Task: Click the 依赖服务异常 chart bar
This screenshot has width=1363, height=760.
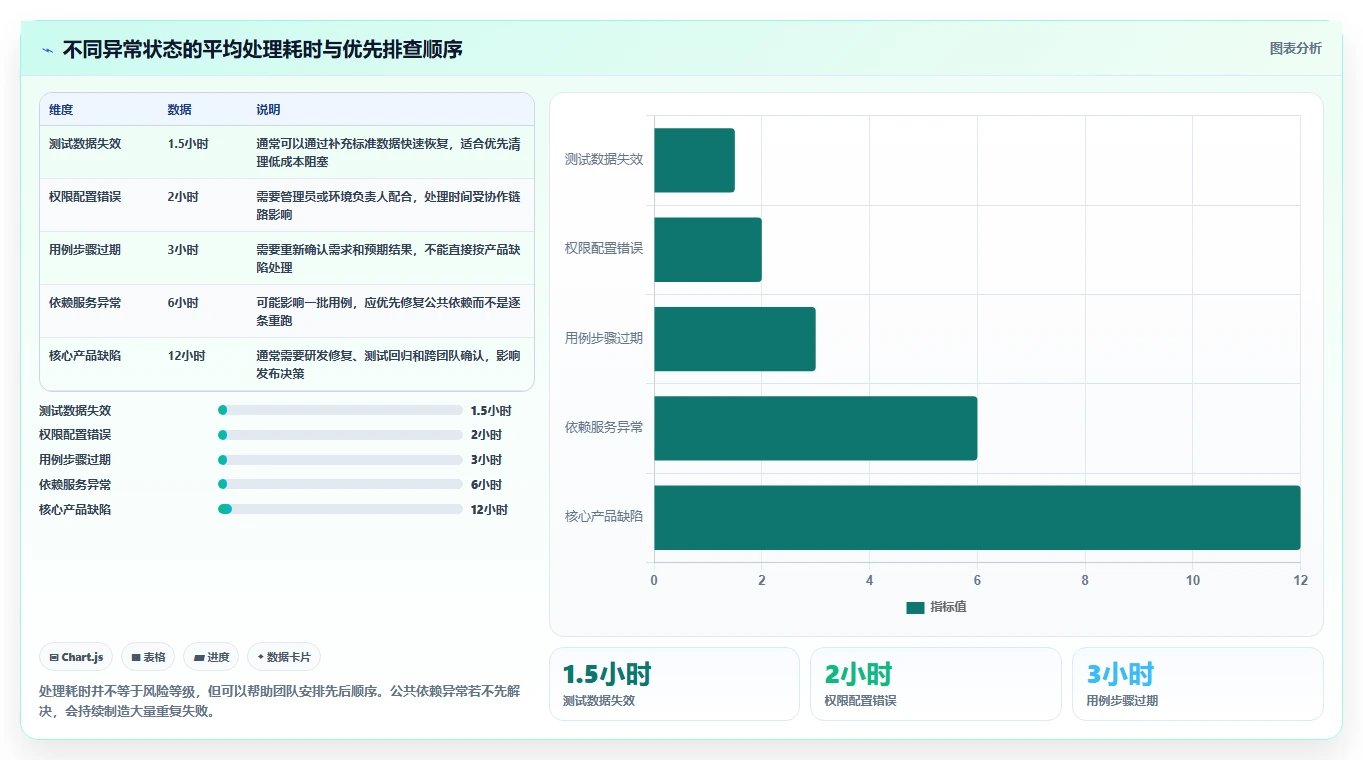Action: [815, 428]
